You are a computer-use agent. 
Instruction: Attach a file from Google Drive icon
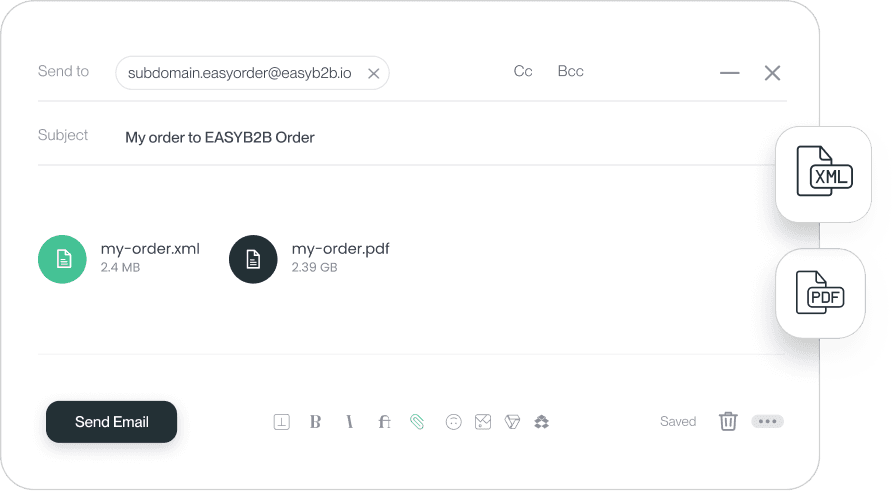[513, 422]
